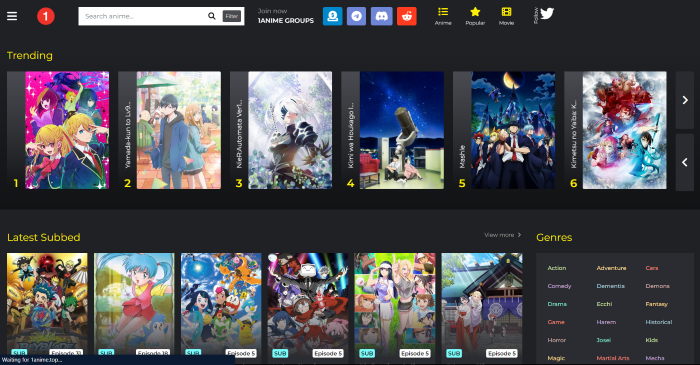Select the Fantasy genre link
This screenshot has width=700, height=365.
[656, 304]
